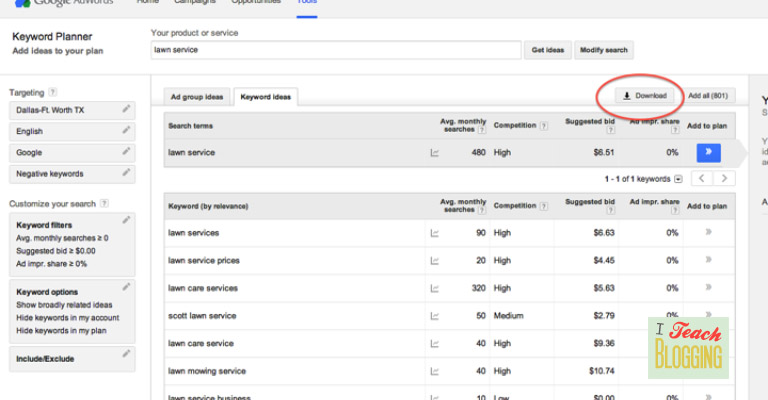Edit the Include/Exclude settings

126,354
